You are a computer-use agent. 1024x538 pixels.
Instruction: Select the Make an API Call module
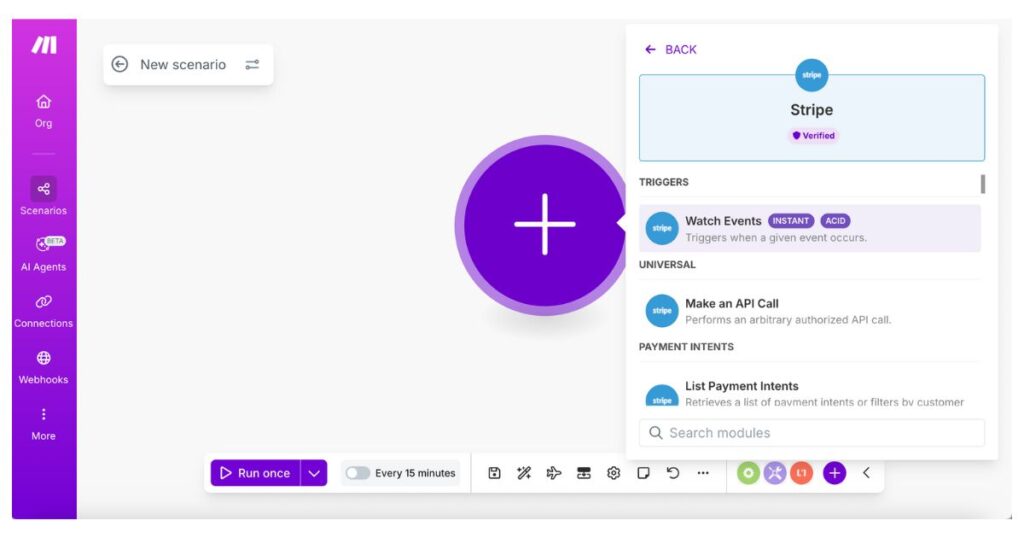click(x=810, y=311)
